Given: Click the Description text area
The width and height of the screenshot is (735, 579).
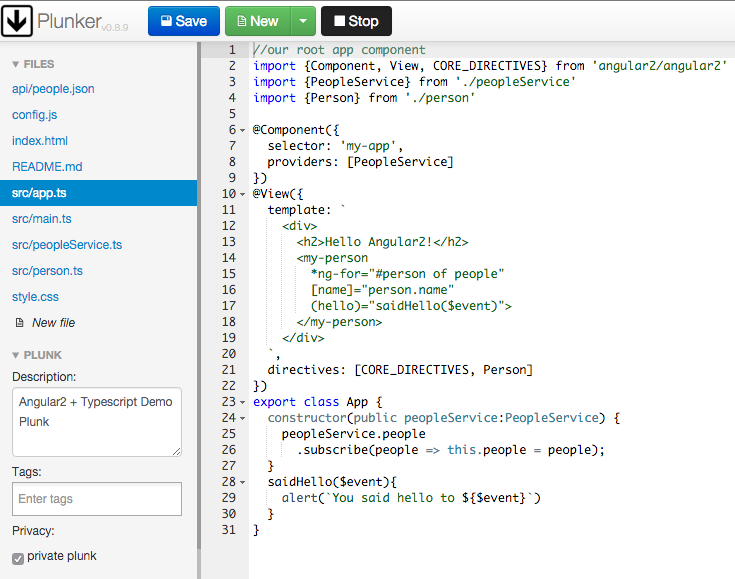Looking at the screenshot, I should pyautogui.click(x=97, y=422).
